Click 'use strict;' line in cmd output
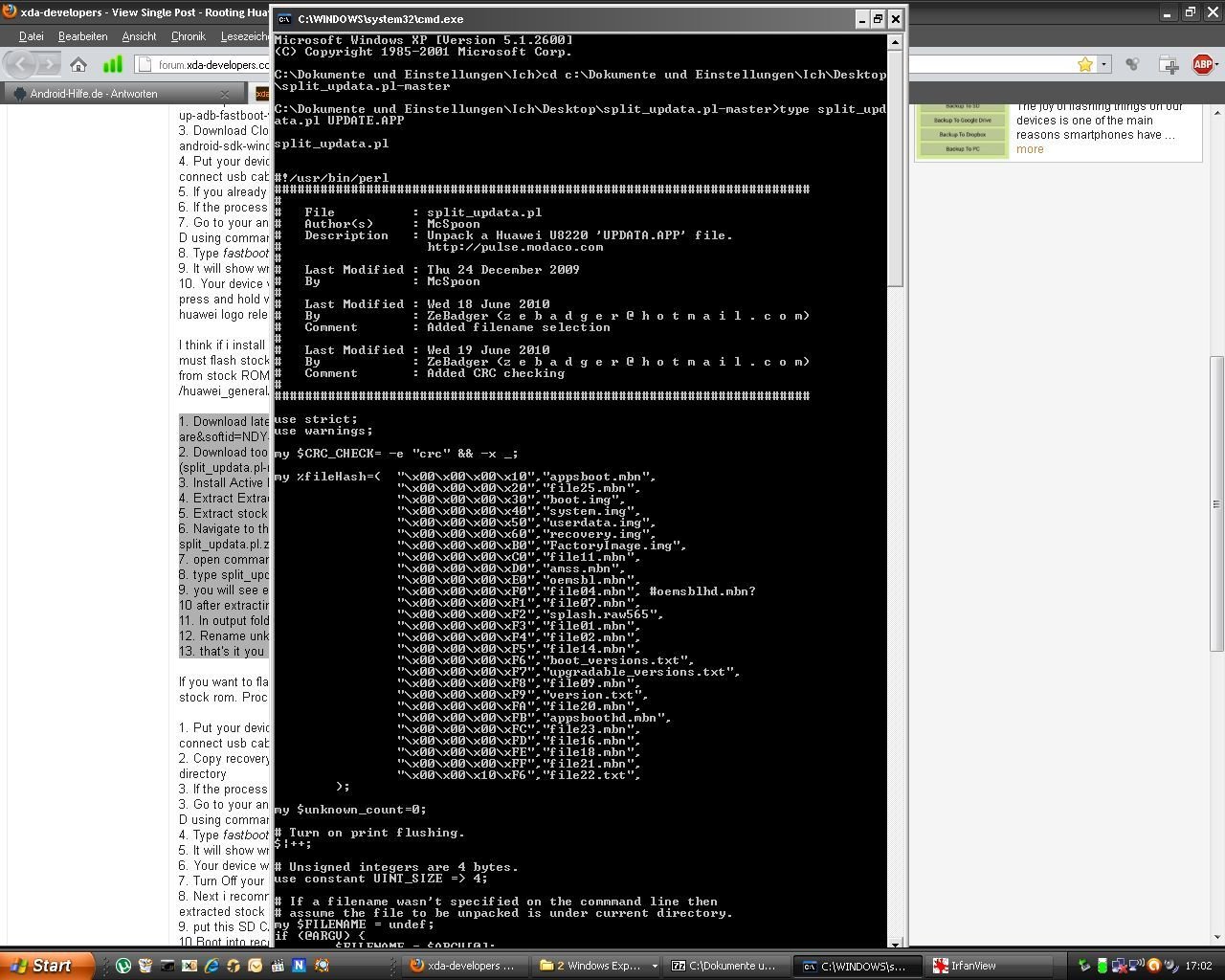1225x980 pixels. pos(316,419)
